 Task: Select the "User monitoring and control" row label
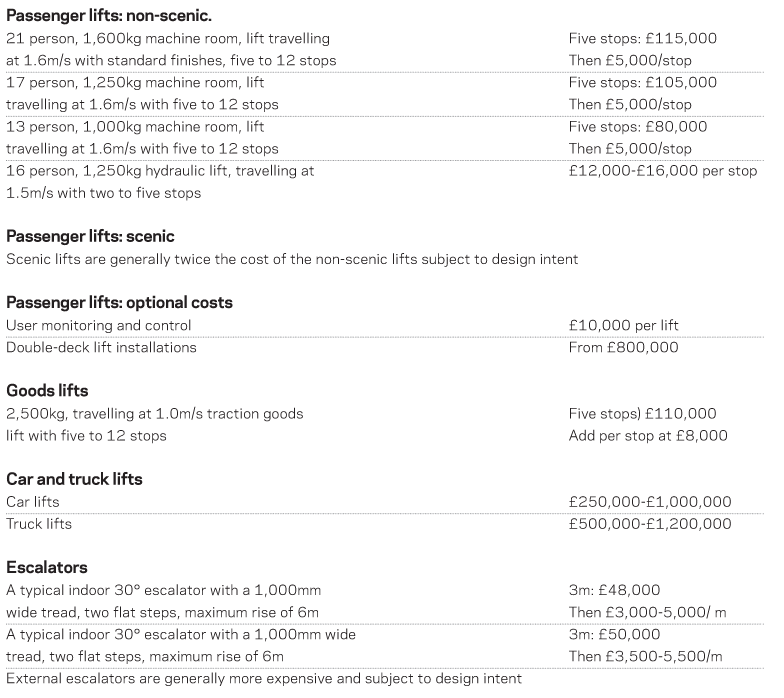[99, 325]
